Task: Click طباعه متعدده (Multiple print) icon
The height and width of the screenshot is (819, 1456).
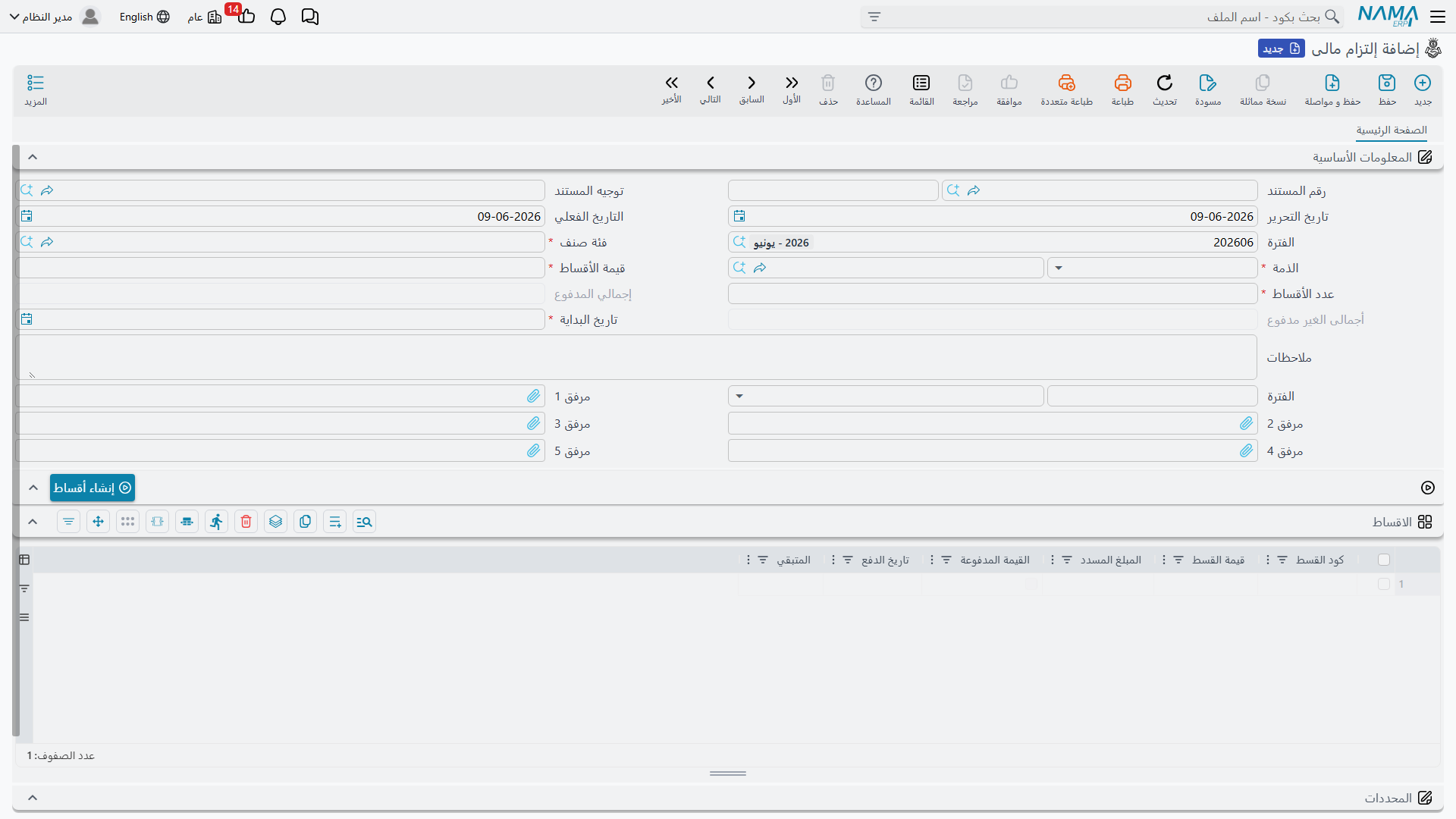Action: tap(1066, 89)
